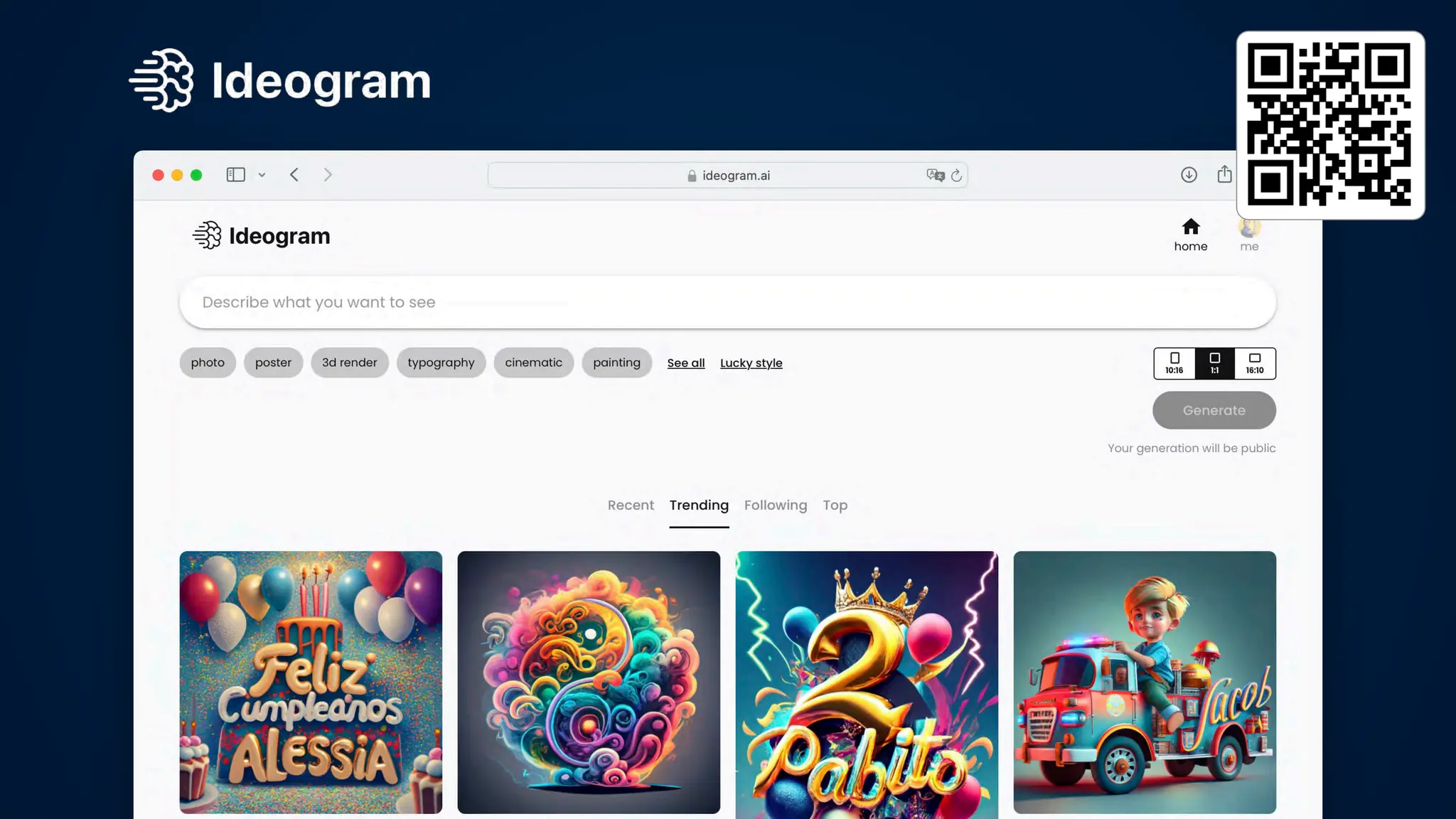
Task: Open the Safari downloads icon
Action: coord(1189,175)
